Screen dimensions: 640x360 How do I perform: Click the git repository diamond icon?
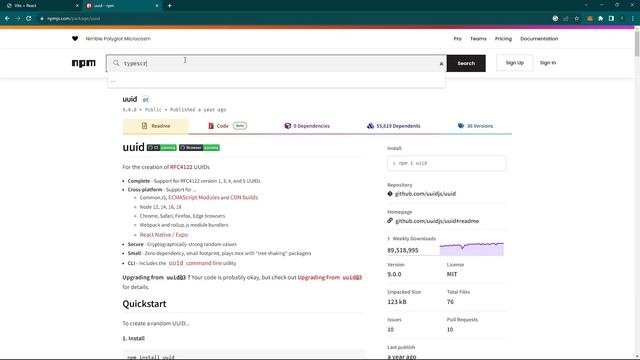coord(390,194)
